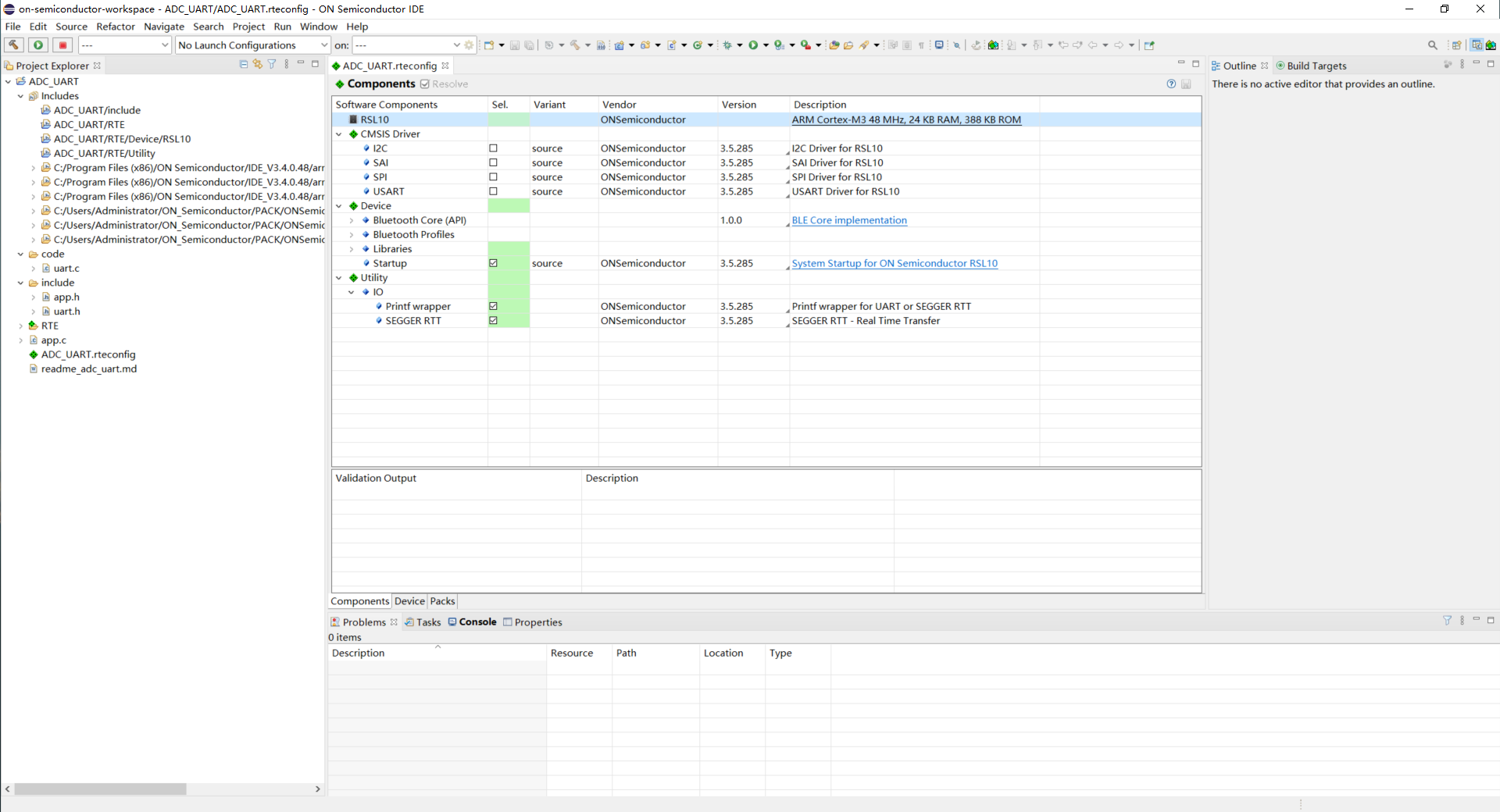This screenshot has height=812, width=1500.
Task: Minimize the Project Explorer panel
Action: 301,63
